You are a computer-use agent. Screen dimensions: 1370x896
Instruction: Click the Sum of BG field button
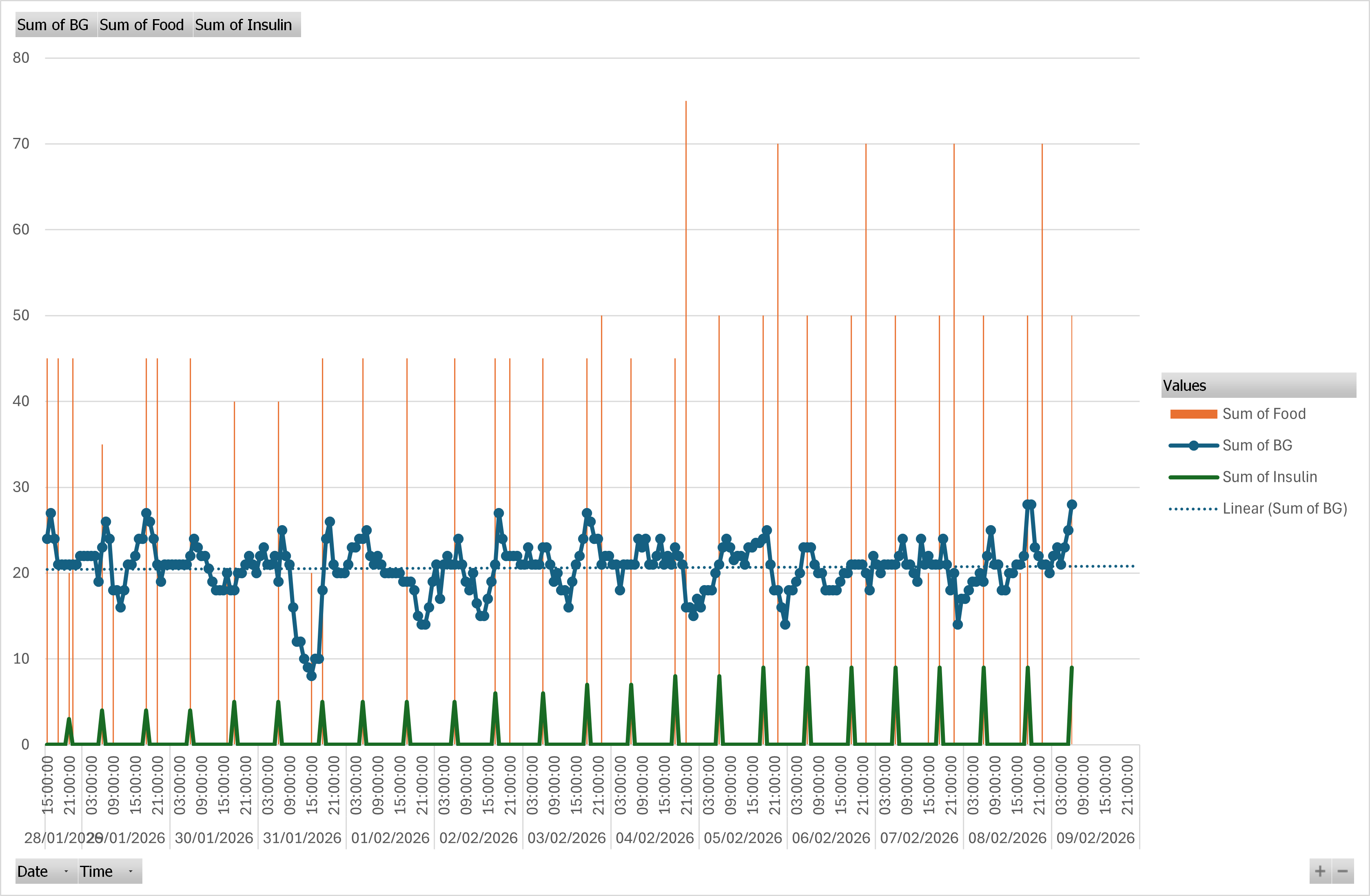[x=53, y=25]
